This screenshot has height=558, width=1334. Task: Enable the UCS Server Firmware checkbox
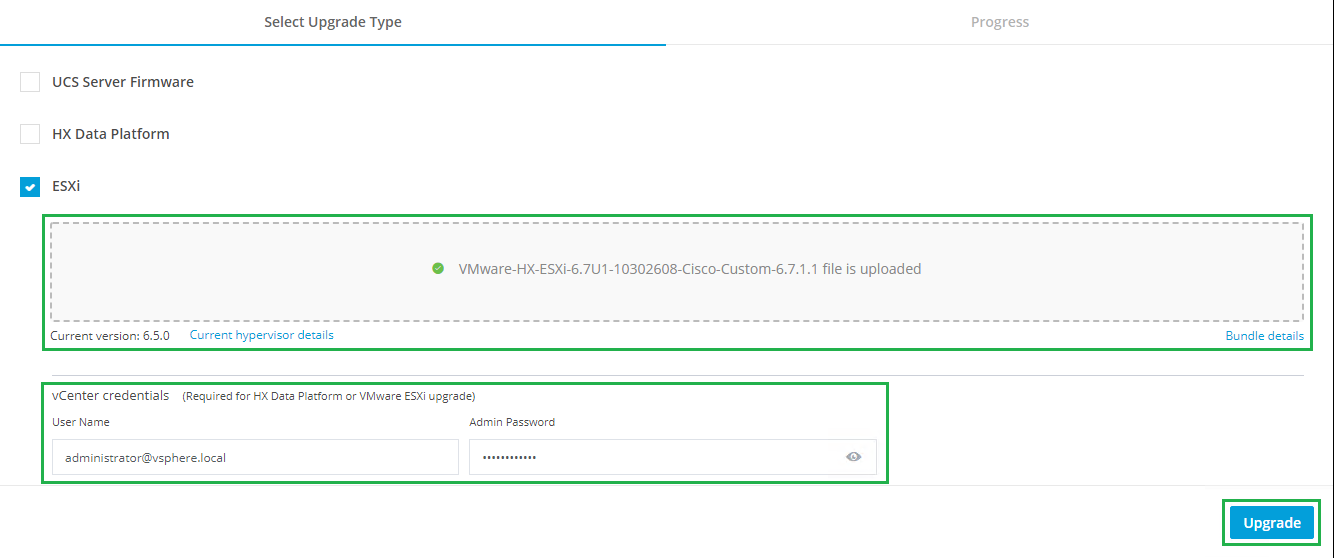[30, 82]
